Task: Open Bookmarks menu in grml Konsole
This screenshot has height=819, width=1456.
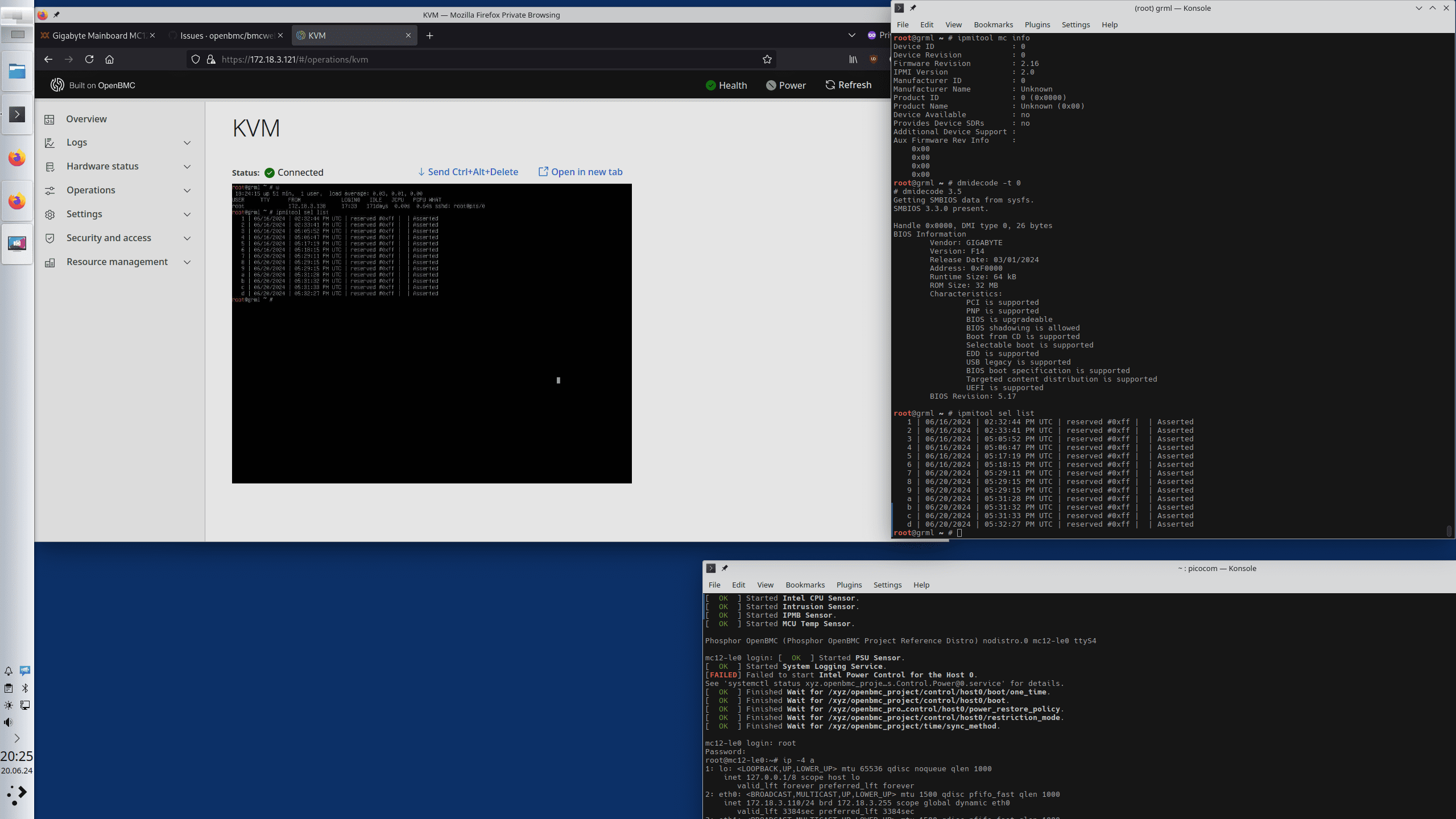Action: [993, 24]
